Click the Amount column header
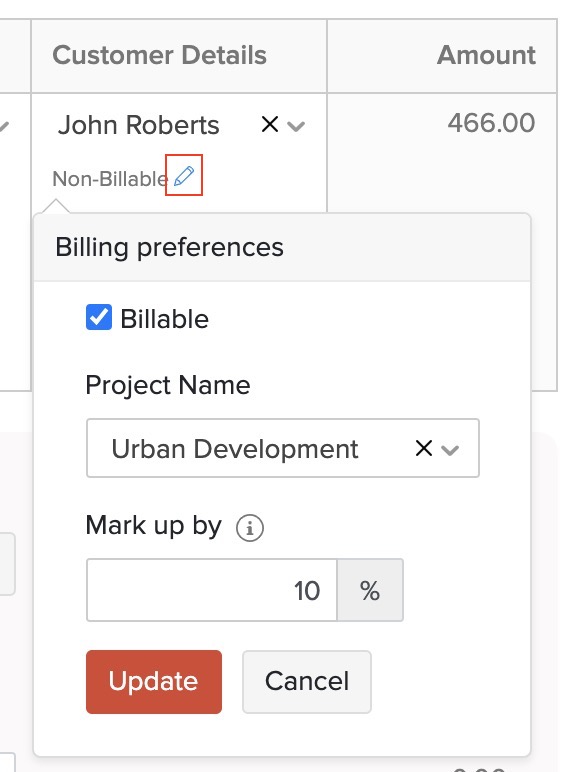 pyautogui.click(x=487, y=55)
